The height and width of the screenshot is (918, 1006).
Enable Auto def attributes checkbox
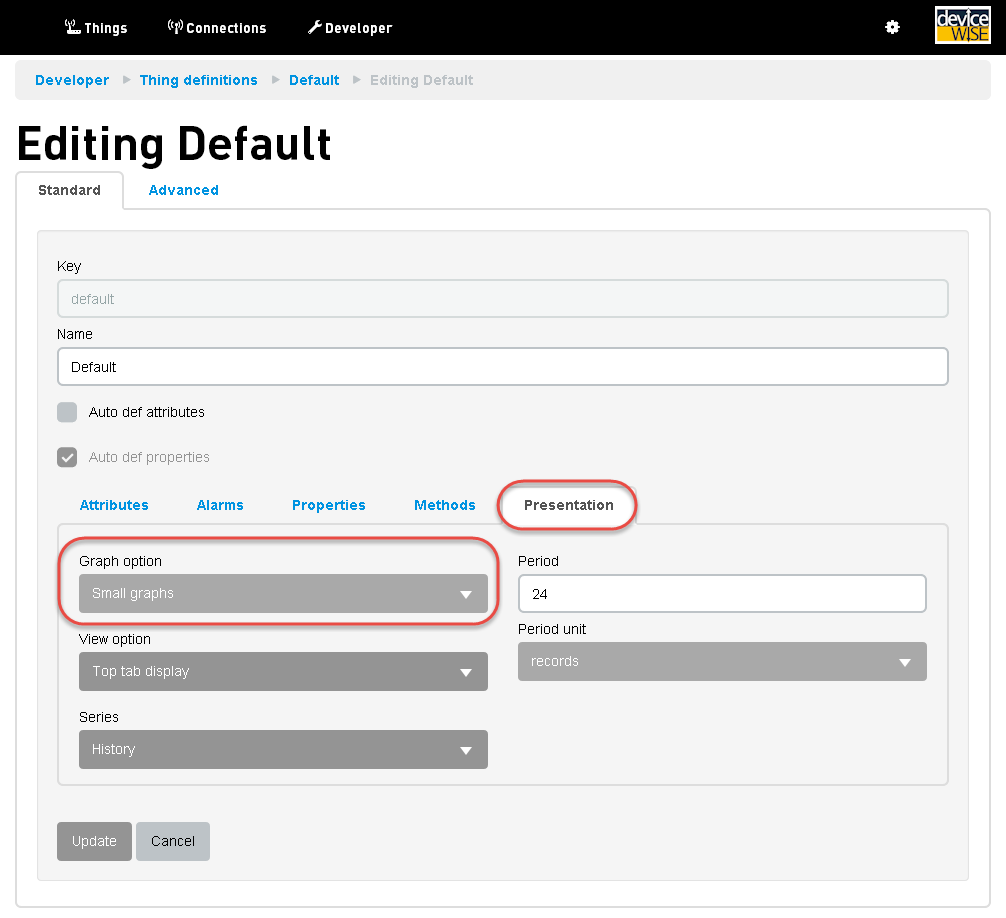click(x=67, y=412)
